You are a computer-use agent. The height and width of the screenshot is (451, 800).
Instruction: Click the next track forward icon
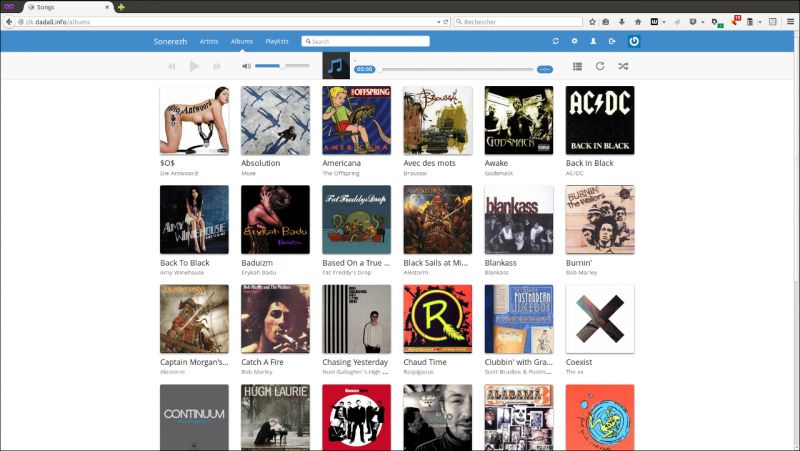[217, 67]
